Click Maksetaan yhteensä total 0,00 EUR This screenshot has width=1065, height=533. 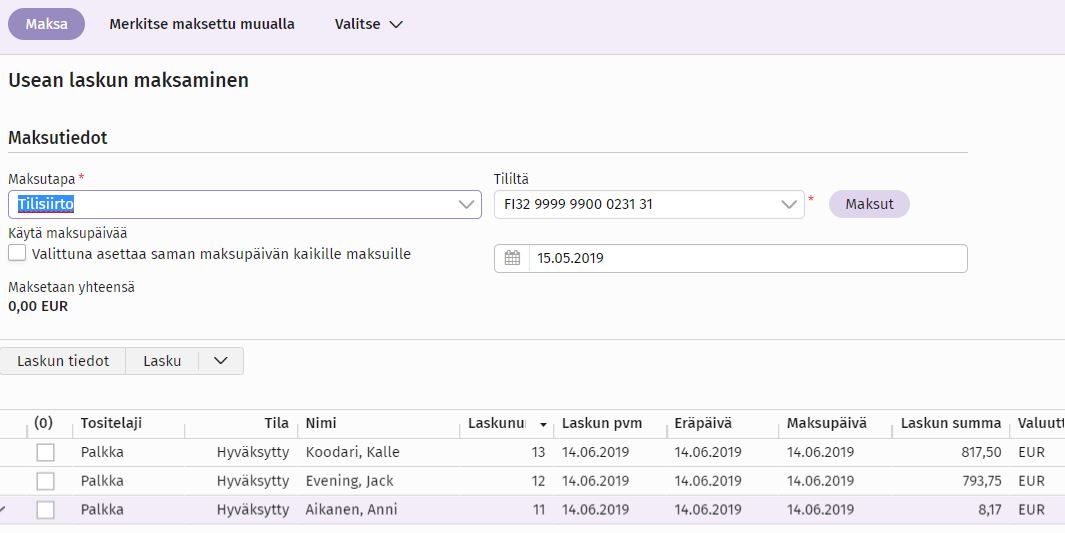point(38,306)
